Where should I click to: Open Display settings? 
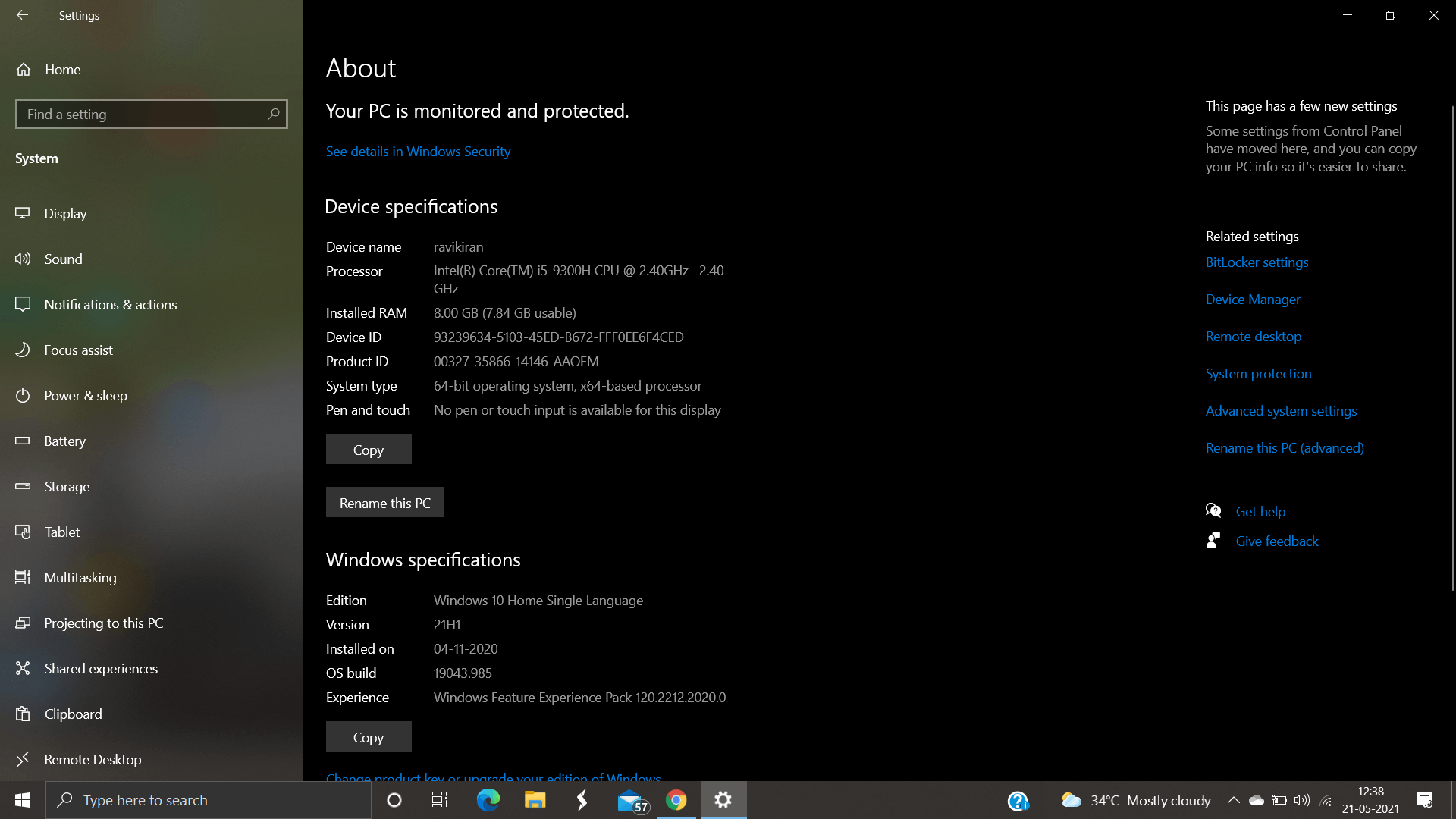(x=152, y=213)
